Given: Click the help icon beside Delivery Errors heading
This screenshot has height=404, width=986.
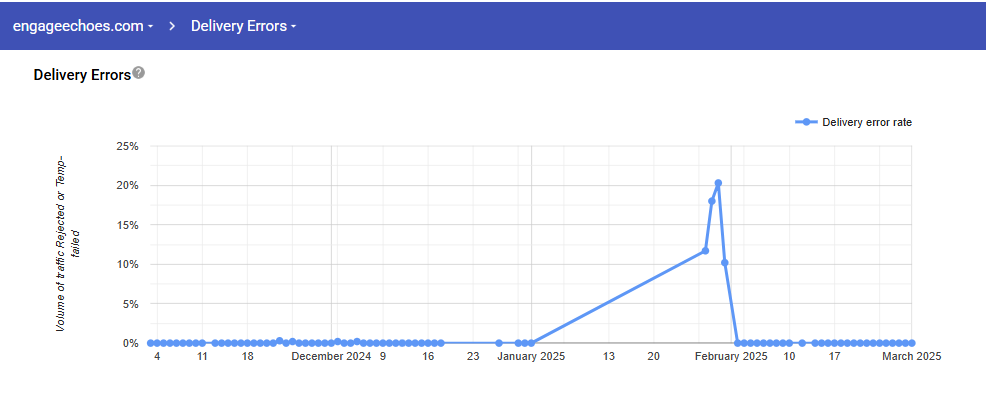Looking at the screenshot, I should click(139, 73).
